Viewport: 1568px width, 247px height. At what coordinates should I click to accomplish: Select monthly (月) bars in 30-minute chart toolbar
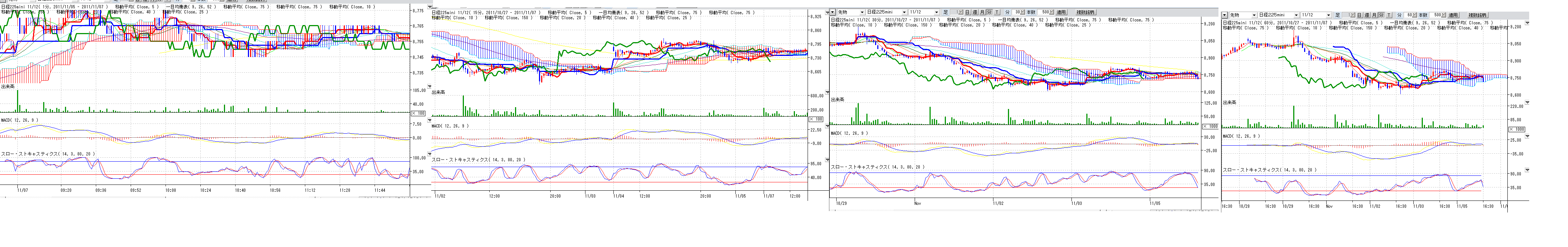coord(983,12)
